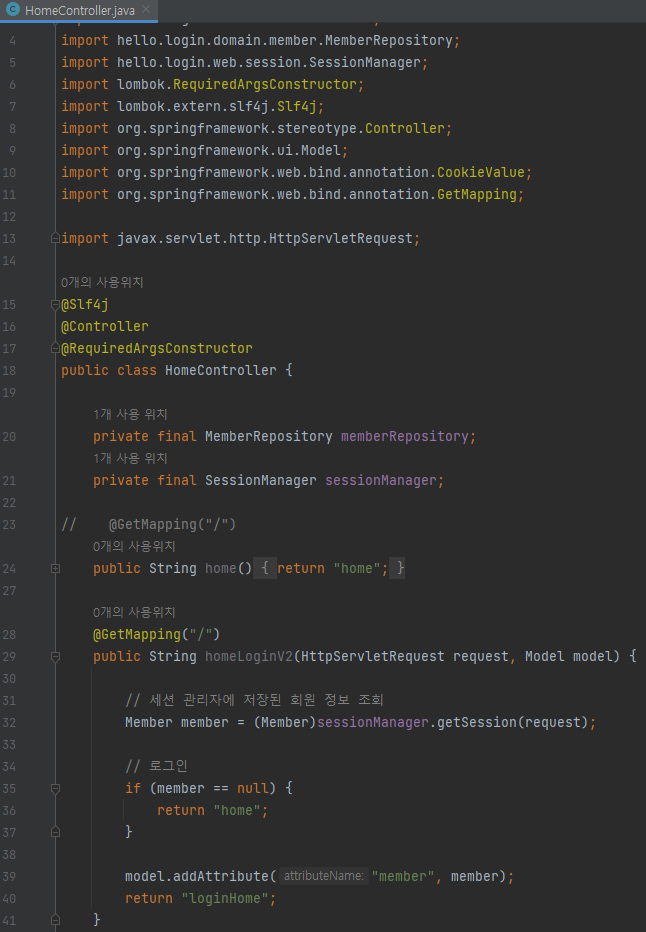The image size is (646, 932).
Task: Click RequiredArgsConstructor import on line 6
Action: point(264,84)
